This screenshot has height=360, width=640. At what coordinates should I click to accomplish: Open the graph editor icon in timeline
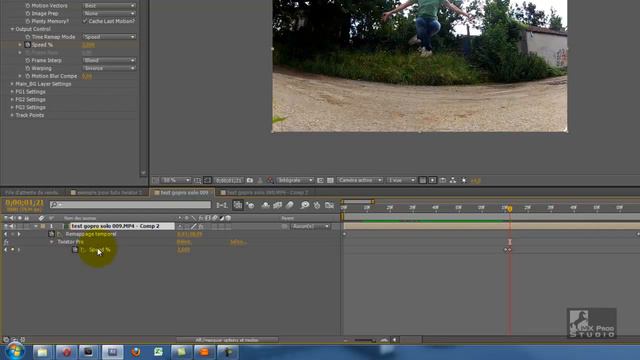(x=329, y=205)
